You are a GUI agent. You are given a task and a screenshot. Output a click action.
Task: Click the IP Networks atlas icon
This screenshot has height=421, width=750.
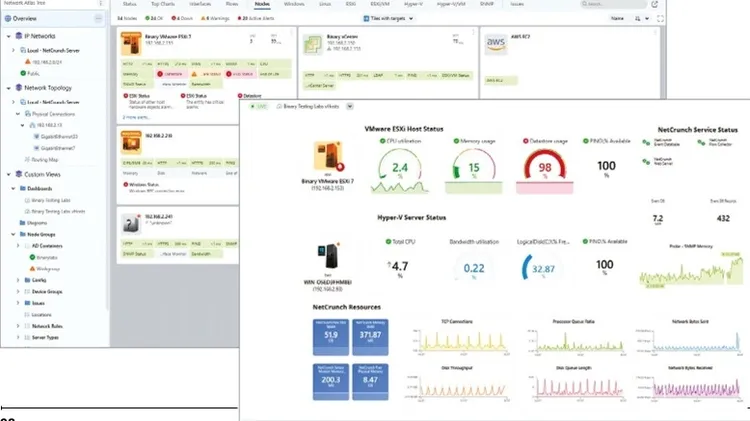[x=19, y=36]
